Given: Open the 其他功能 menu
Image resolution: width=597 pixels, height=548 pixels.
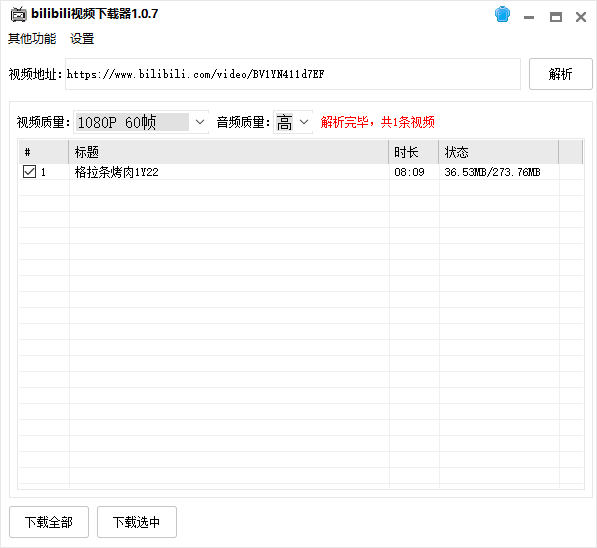Looking at the screenshot, I should (32, 38).
